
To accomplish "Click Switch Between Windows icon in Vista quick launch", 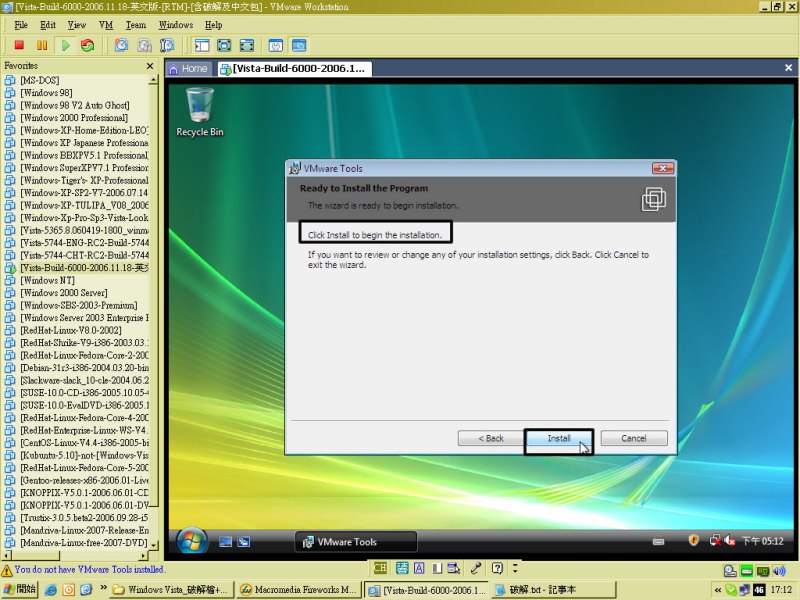I will pos(244,542).
